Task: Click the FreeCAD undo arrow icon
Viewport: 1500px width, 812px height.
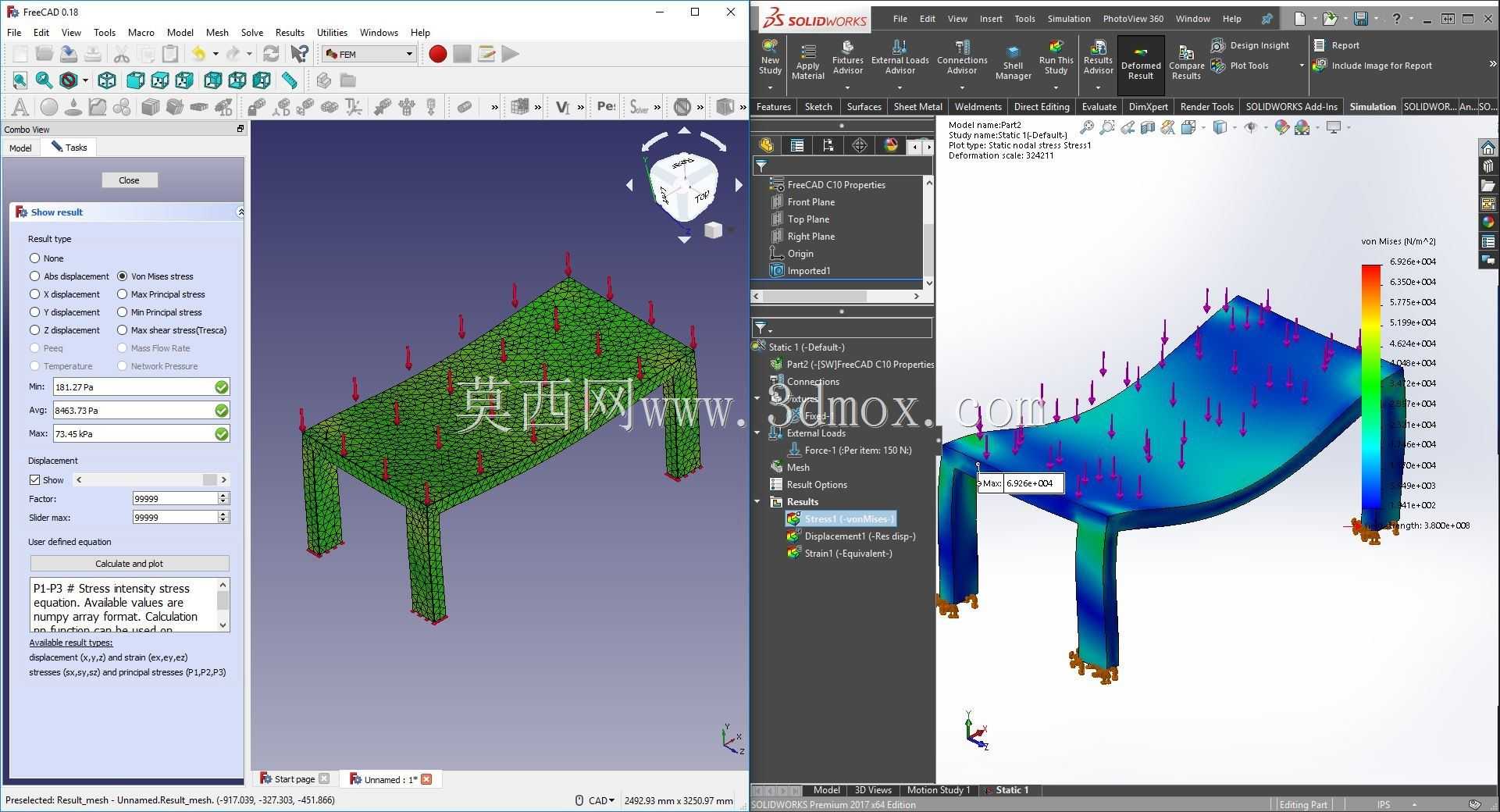Action: [x=198, y=54]
